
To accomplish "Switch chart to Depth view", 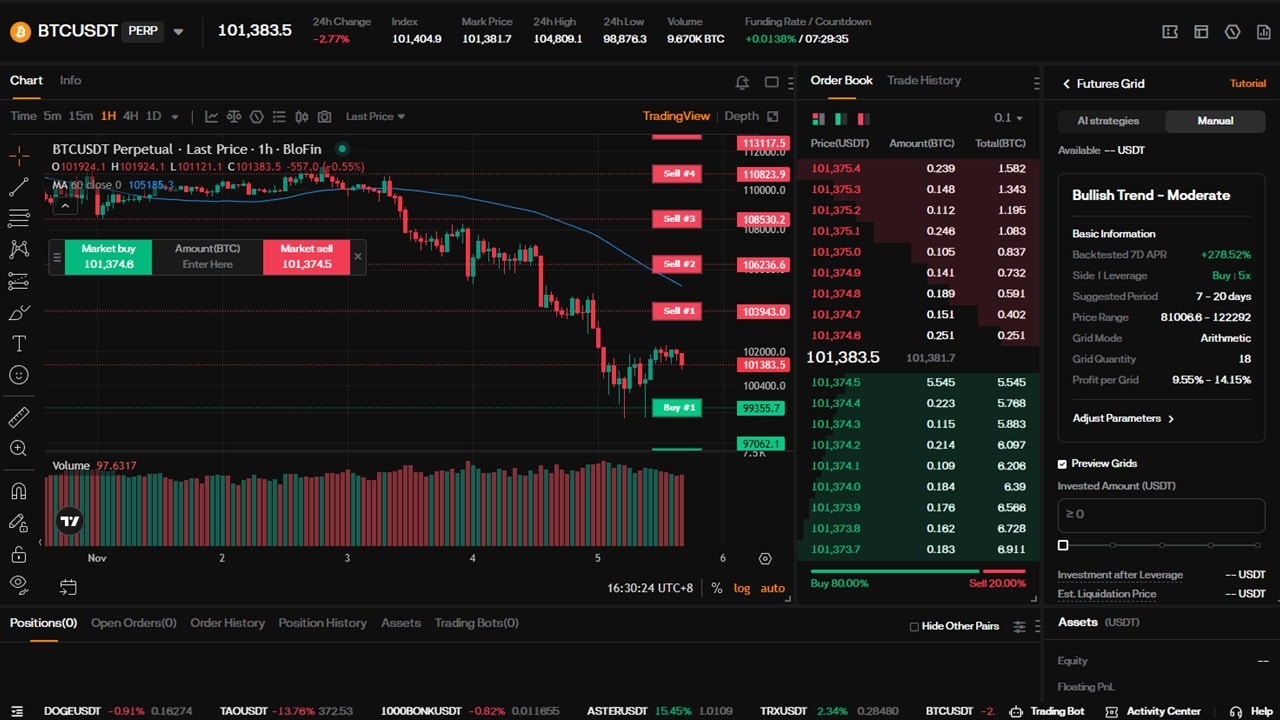I will pos(741,116).
